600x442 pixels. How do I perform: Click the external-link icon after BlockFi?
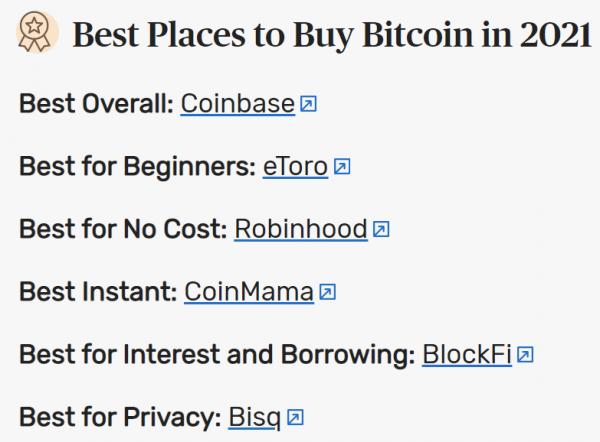tap(526, 355)
